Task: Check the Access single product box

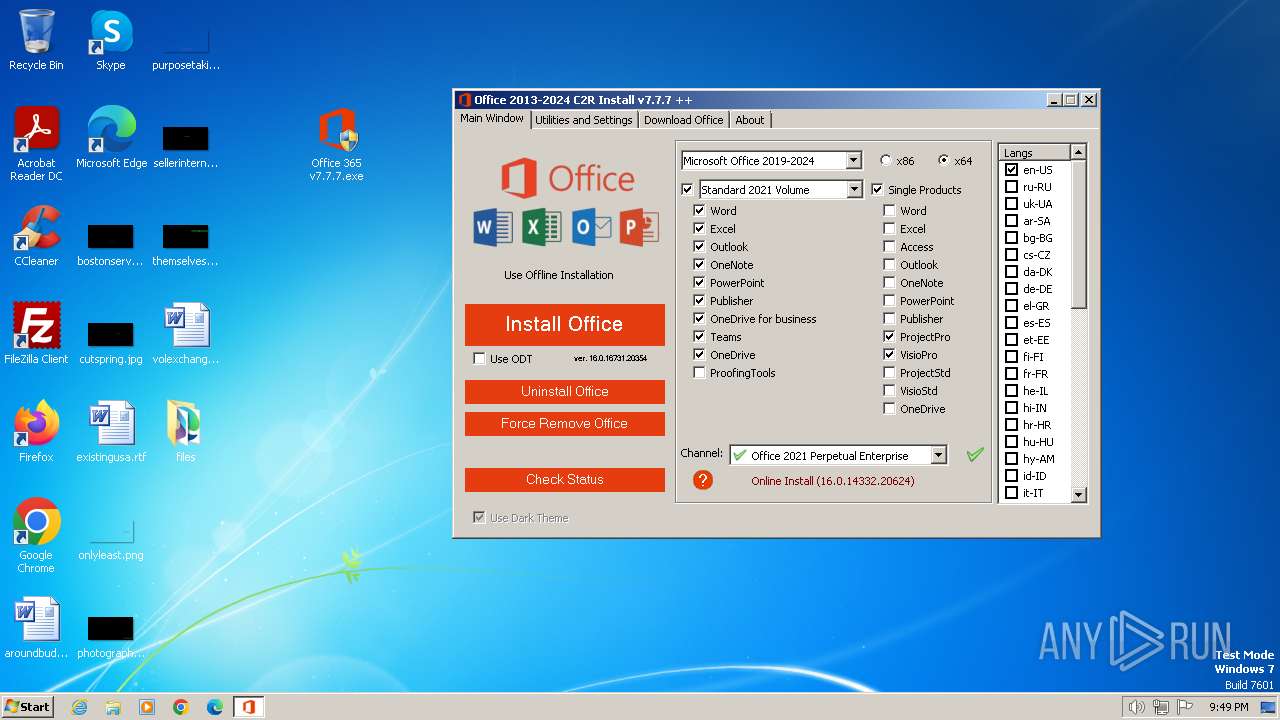Action: [x=890, y=247]
